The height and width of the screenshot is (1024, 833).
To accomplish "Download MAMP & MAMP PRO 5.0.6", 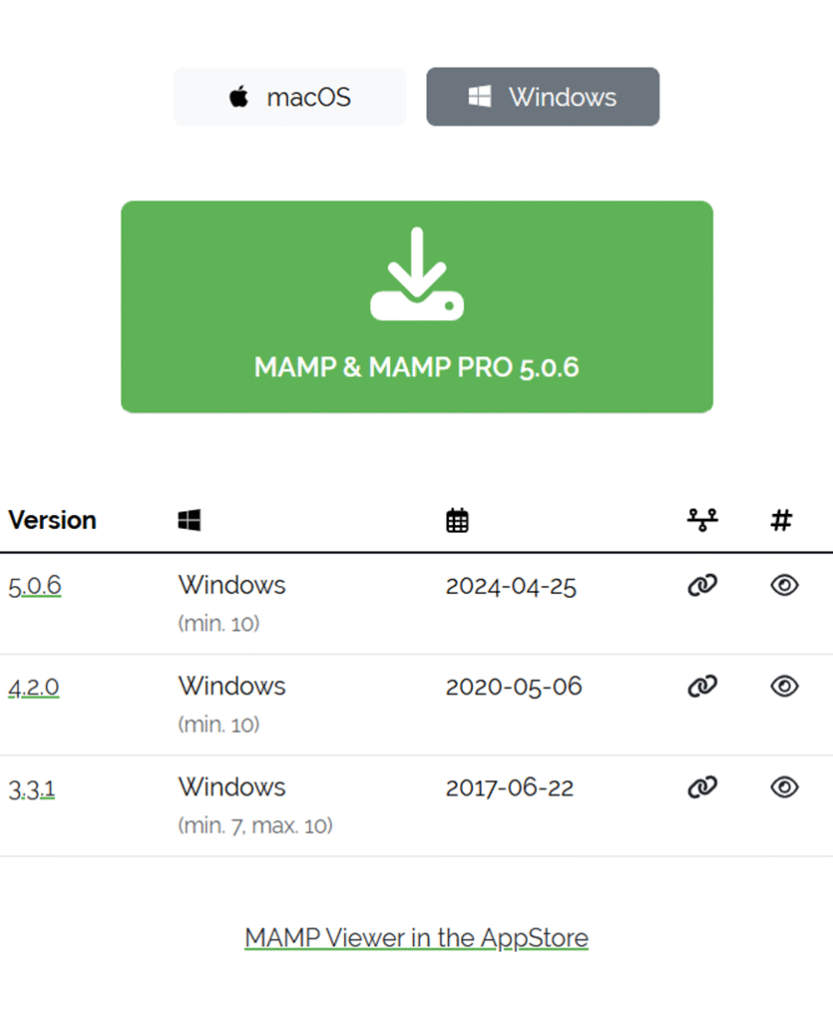I will (x=416, y=367).
